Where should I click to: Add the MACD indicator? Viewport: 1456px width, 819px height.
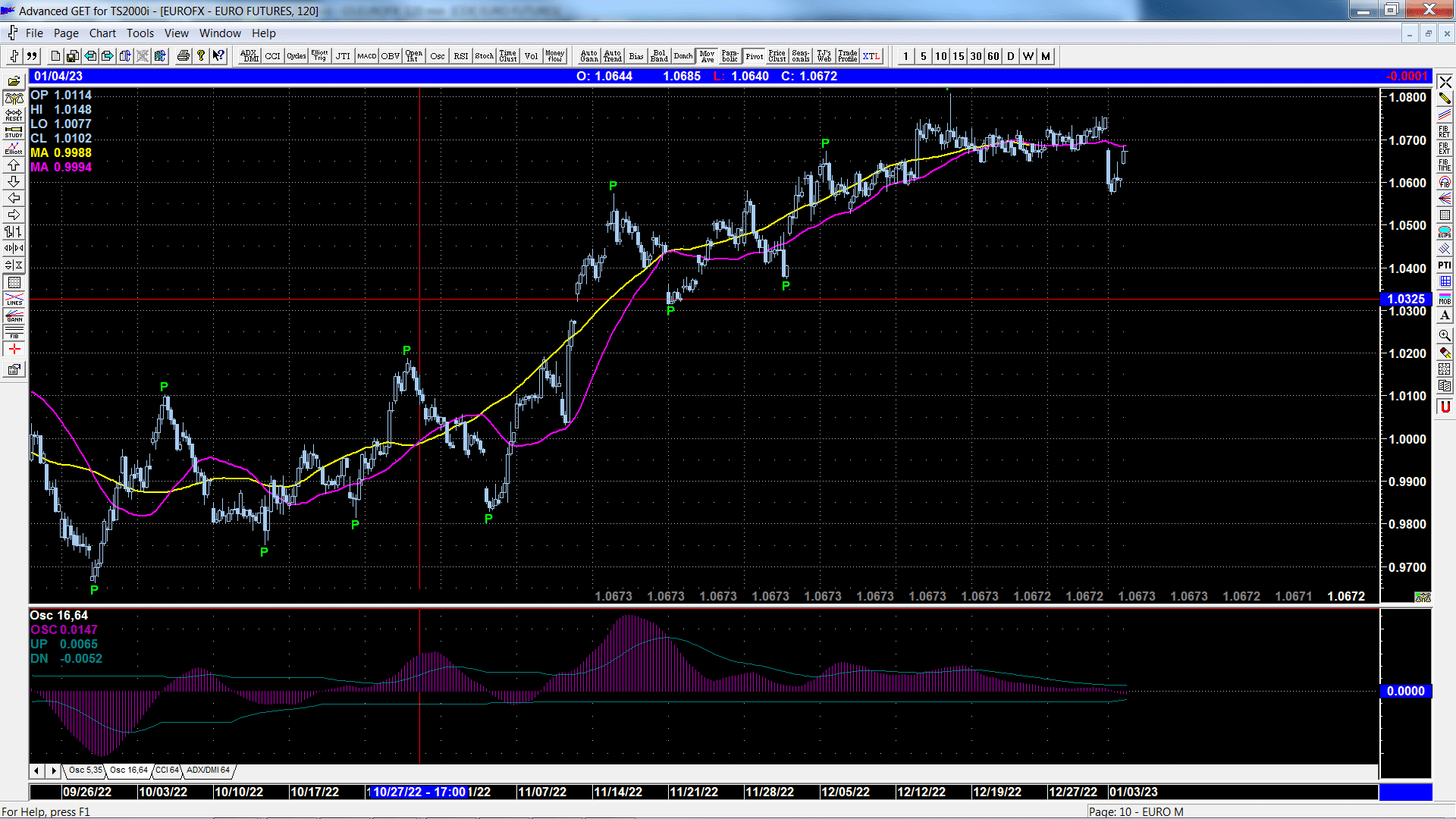(367, 56)
